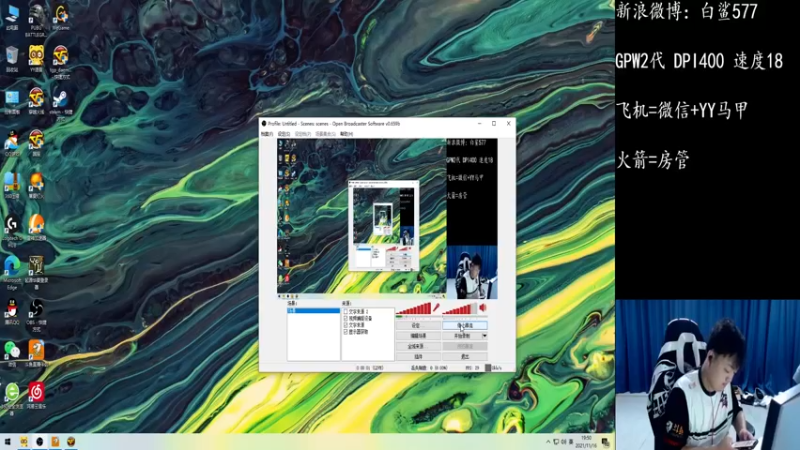Open the 场景集合 menu in OBS
The width and height of the screenshot is (800, 450).
pos(325,134)
